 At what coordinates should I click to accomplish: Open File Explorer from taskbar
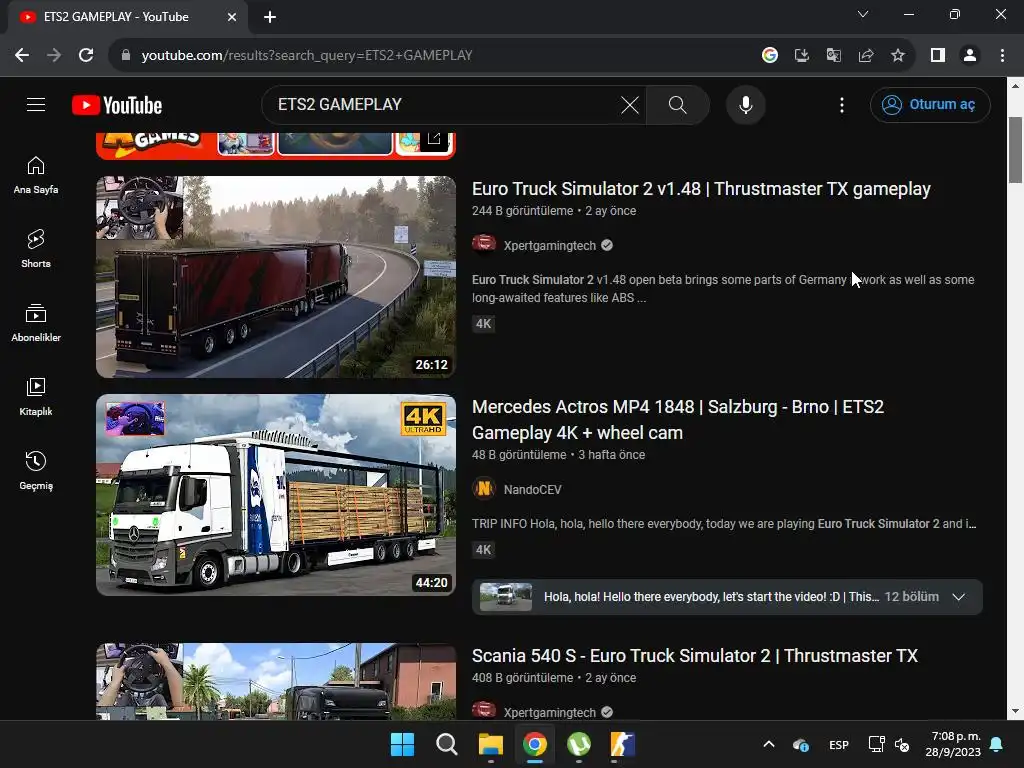tap(490, 744)
